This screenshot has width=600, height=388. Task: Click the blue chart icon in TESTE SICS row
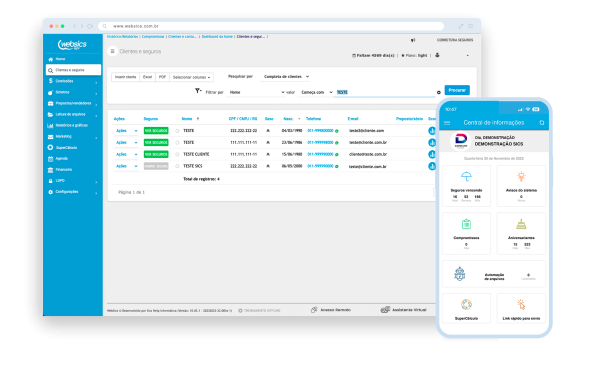point(432,166)
